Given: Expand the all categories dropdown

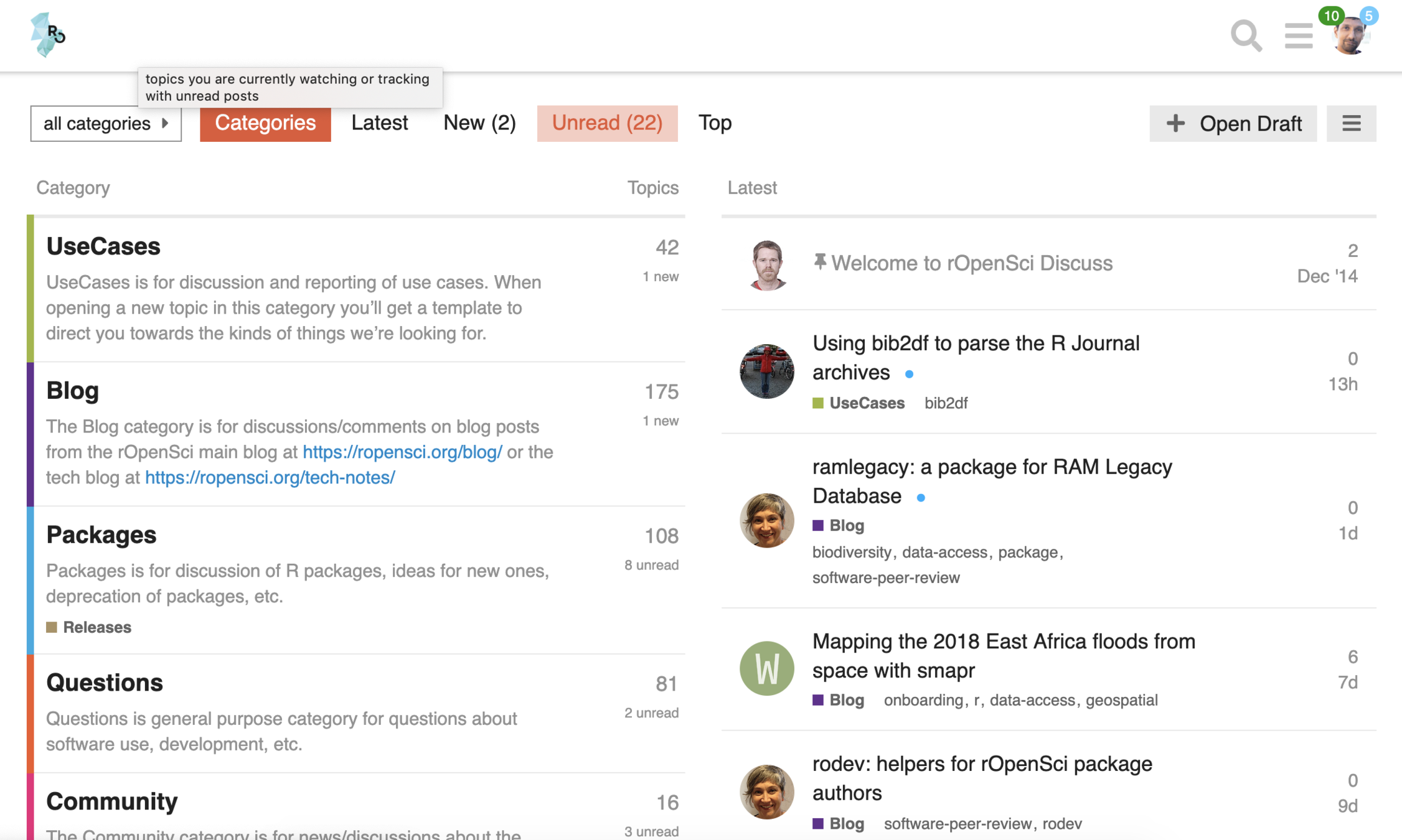Looking at the screenshot, I should 106,123.
